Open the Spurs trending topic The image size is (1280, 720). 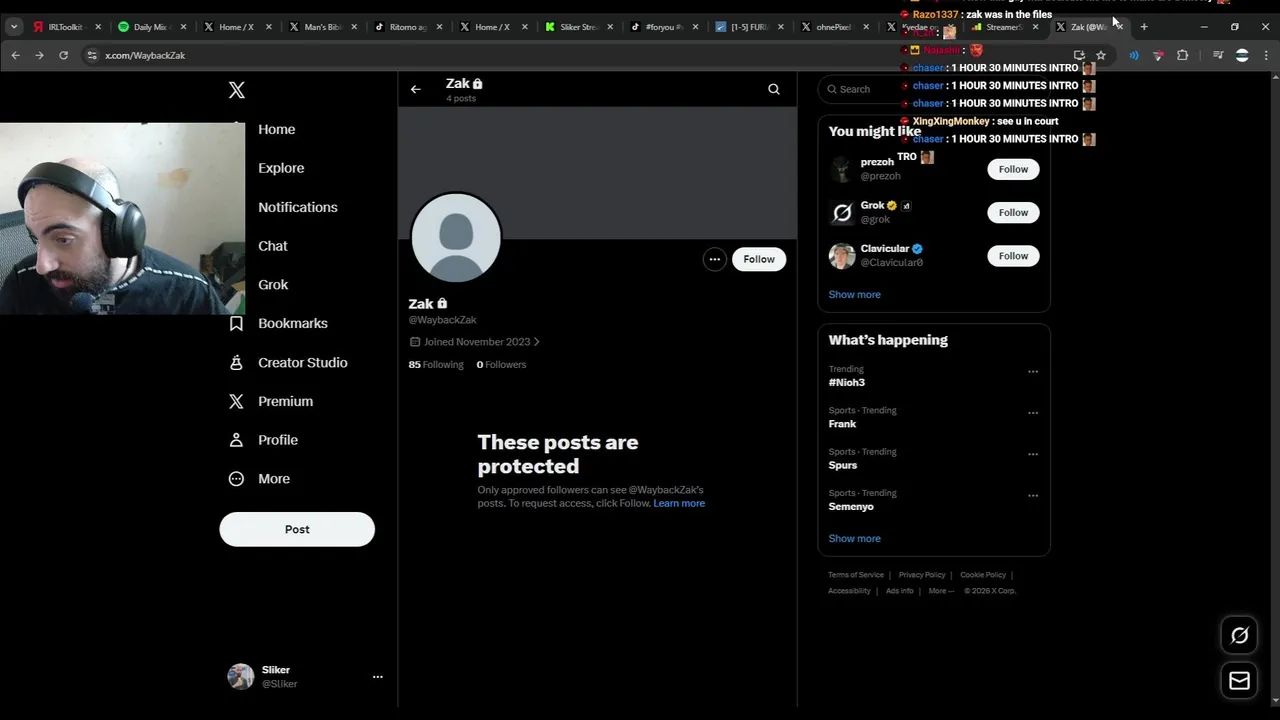pos(842,465)
